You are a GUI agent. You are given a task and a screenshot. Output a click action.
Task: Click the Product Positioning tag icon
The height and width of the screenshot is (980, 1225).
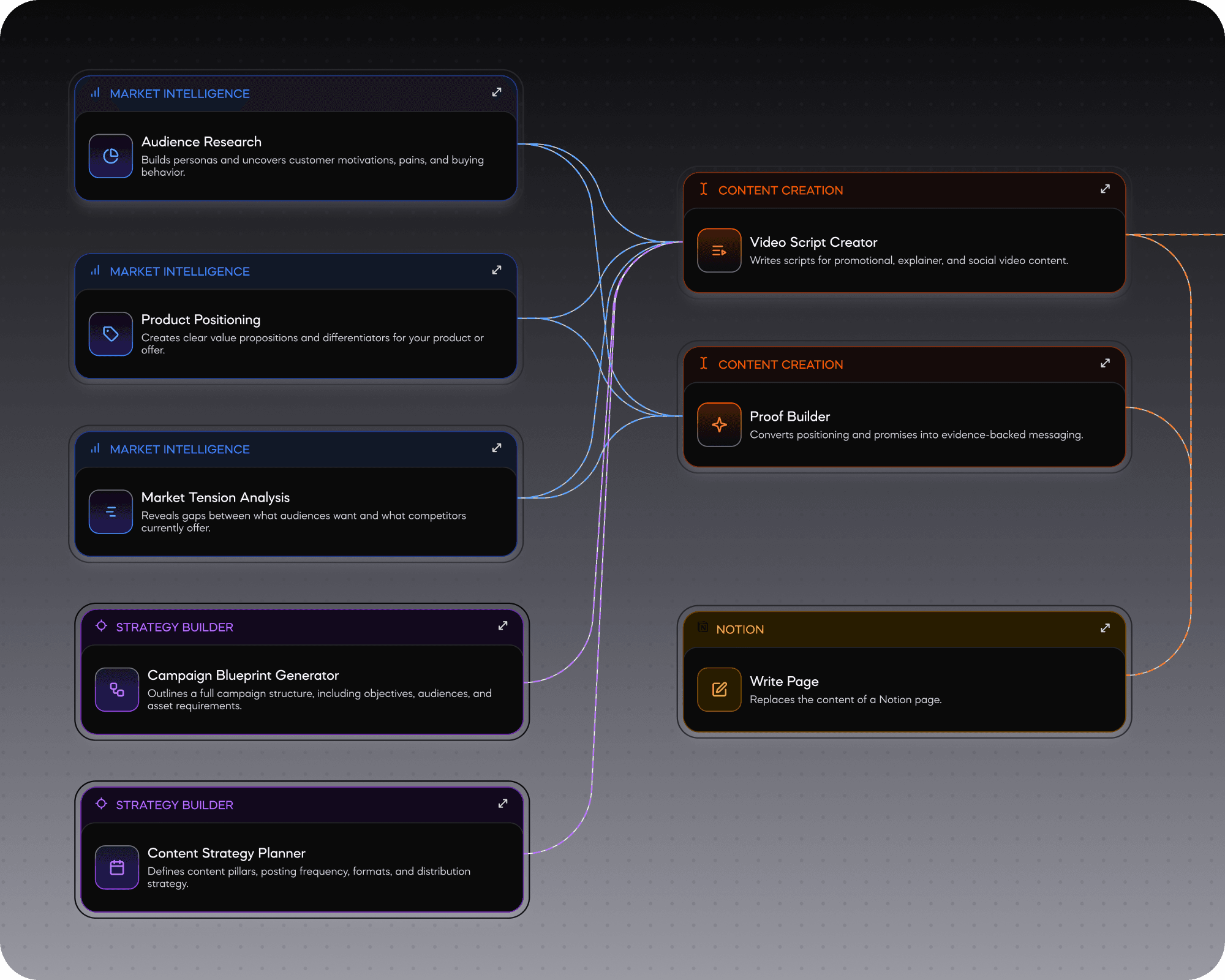(x=111, y=334)
